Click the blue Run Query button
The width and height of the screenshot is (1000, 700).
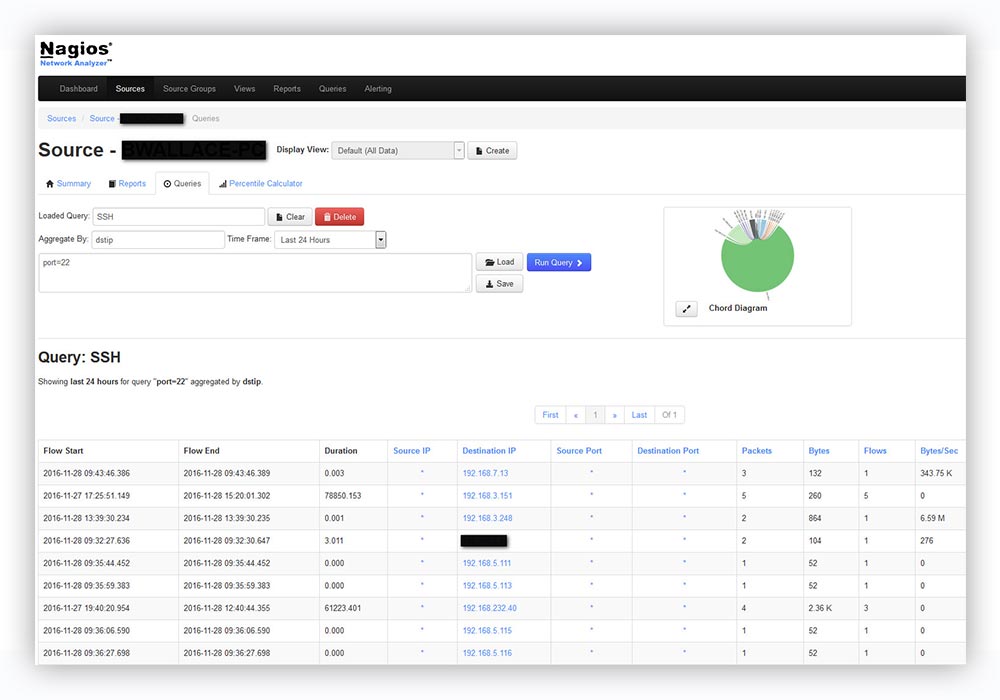tap(559, 262)
